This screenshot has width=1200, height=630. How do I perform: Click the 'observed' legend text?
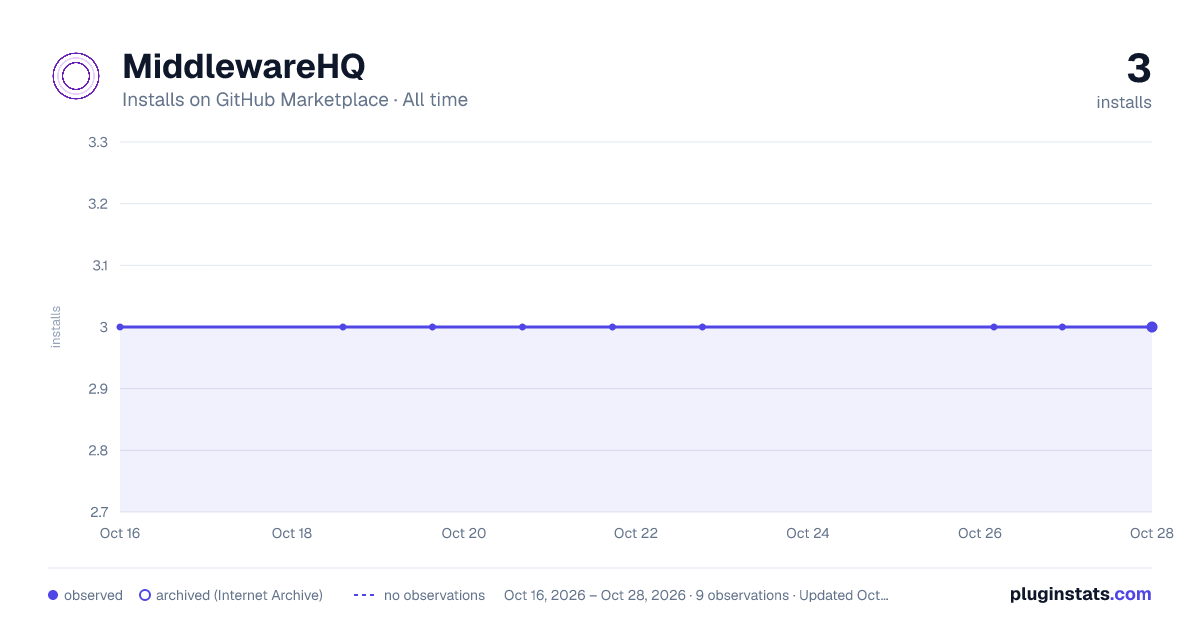93,595
